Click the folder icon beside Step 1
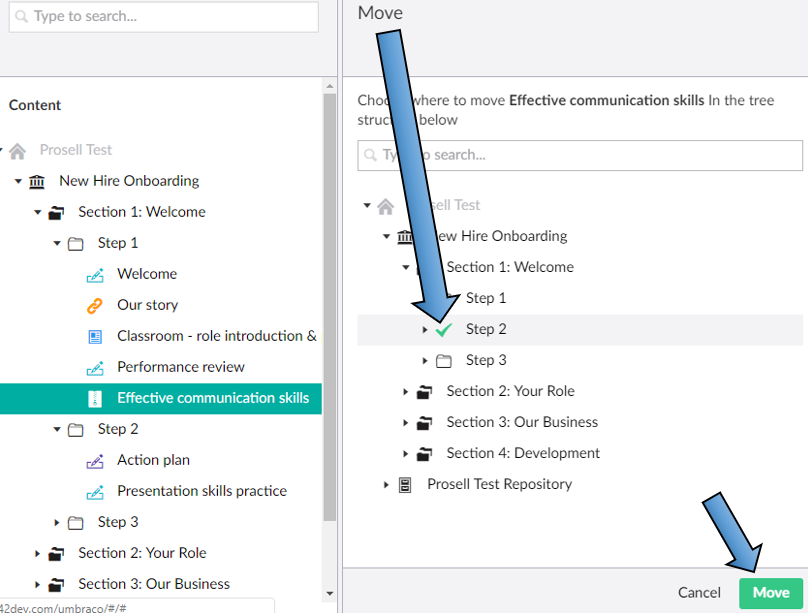The width and height of the screenshot is (808, 613). (77, 242)
